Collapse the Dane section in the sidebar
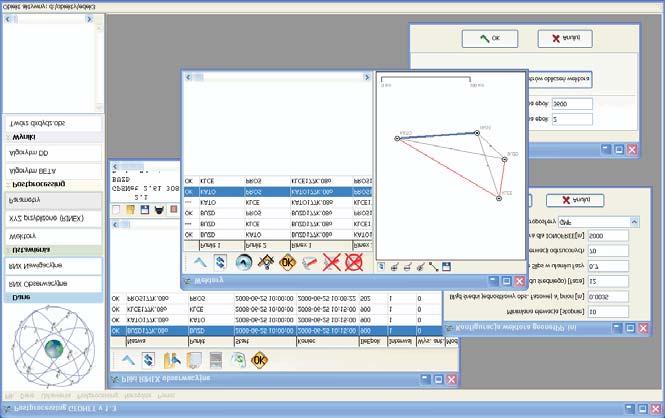Image resolution: width=665 pixels, height=418 pixels. [53, 298]
